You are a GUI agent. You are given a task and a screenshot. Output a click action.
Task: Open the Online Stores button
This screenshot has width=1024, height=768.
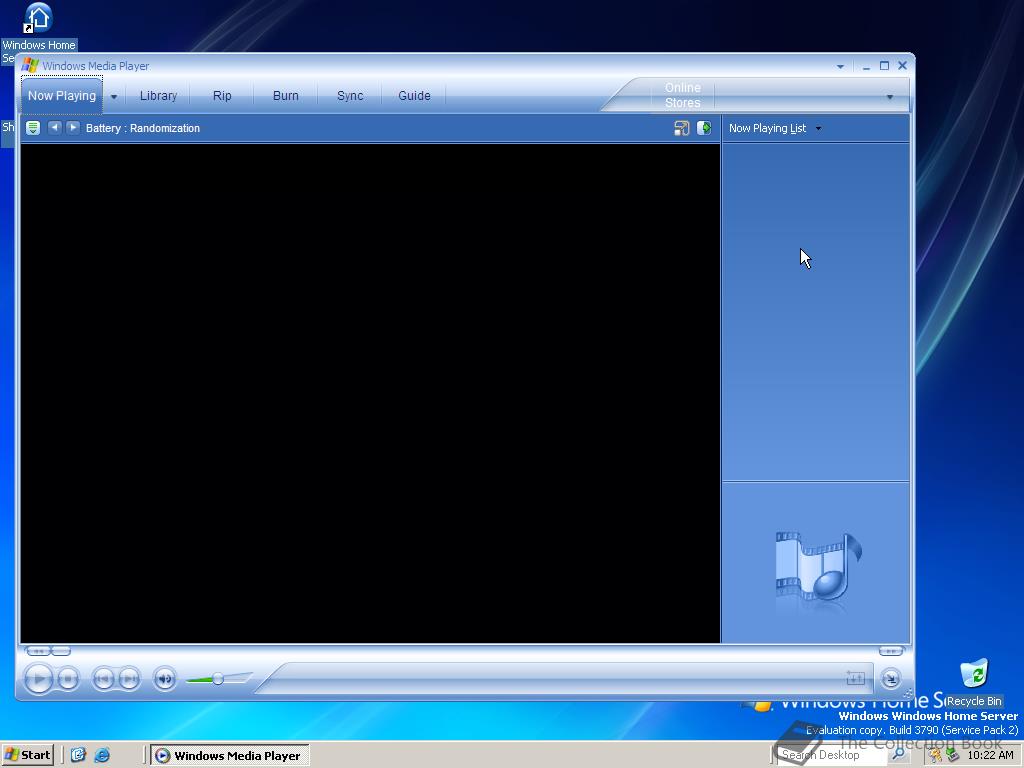click(x=682, y=95)
